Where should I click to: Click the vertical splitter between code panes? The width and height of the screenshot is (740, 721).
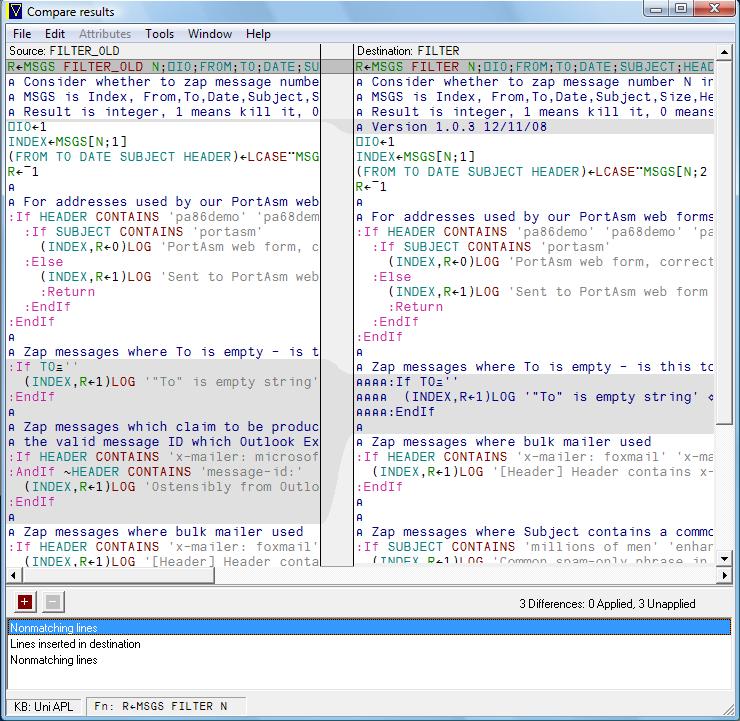point(338,300)
